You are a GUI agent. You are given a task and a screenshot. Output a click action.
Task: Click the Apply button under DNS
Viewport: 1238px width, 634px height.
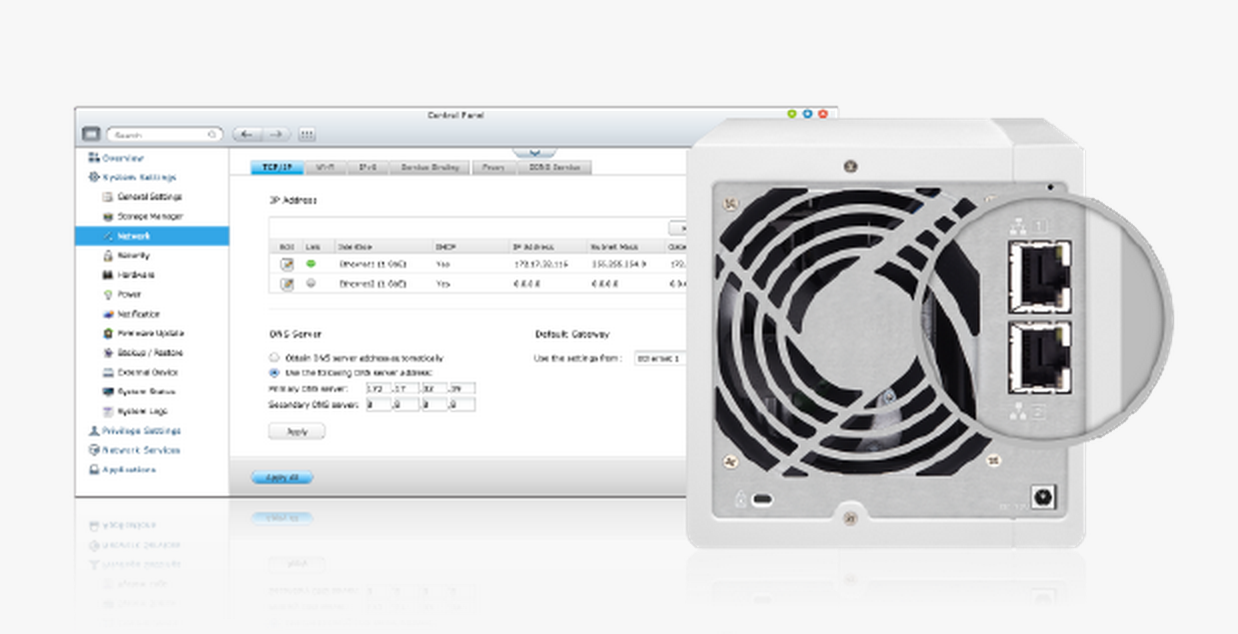coord(297,432)
